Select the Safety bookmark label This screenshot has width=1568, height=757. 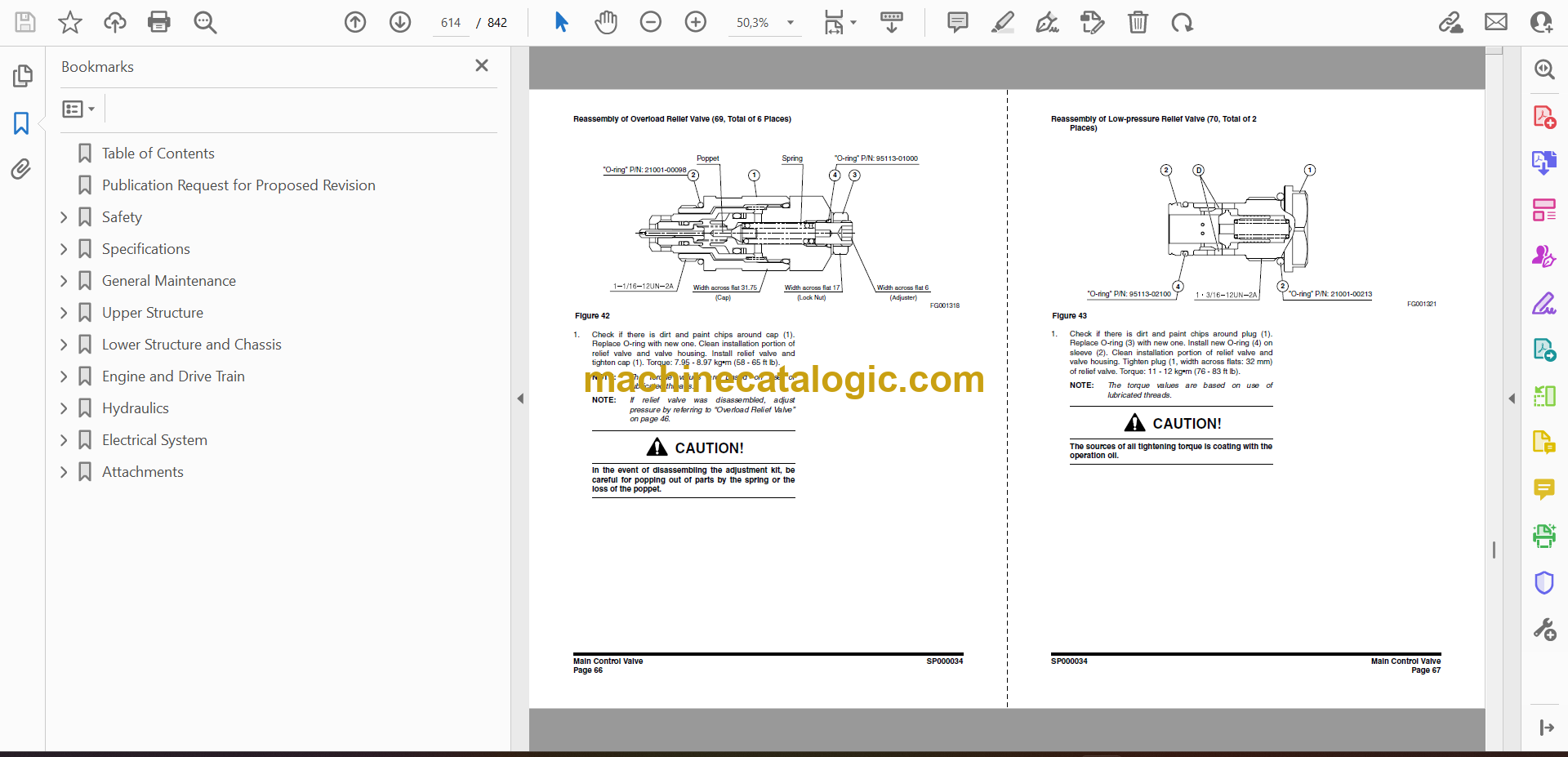click(122, 217)
